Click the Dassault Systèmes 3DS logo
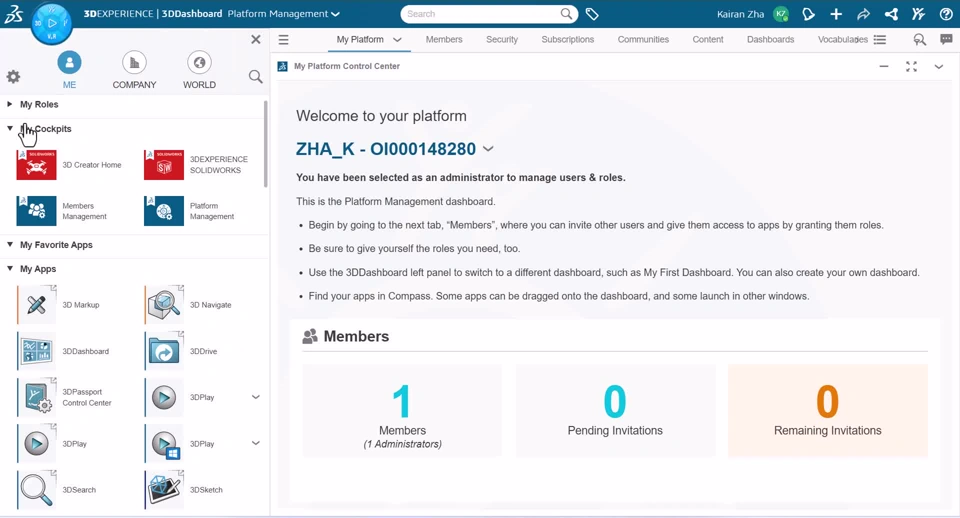 coord(13,14)
